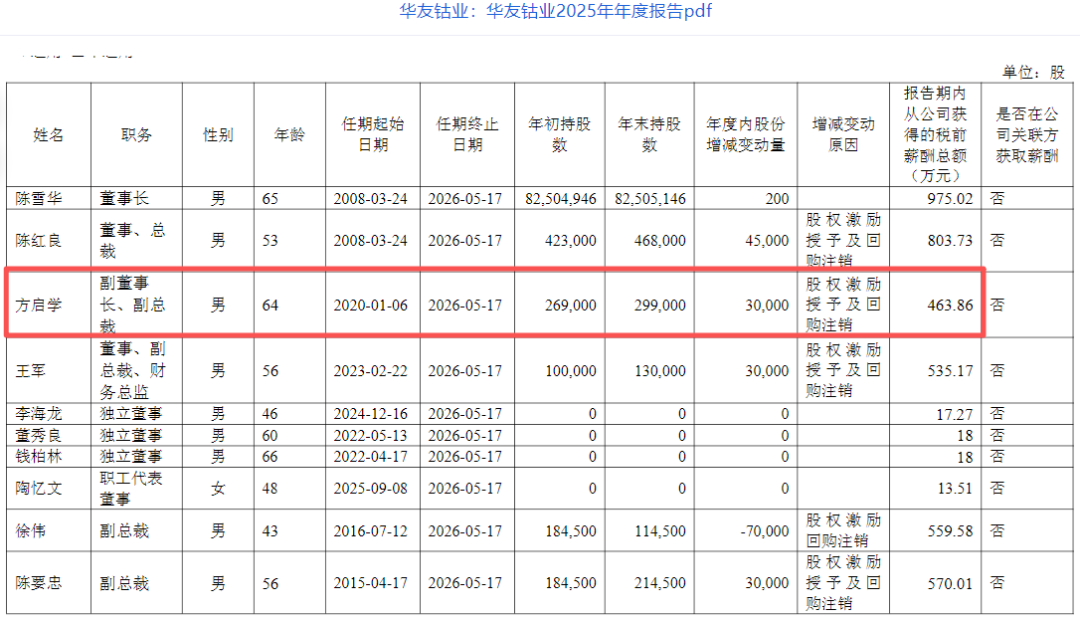Click the 单位：股 unit label
The width and height of the screenshot is (1080, 618).
1033,72
